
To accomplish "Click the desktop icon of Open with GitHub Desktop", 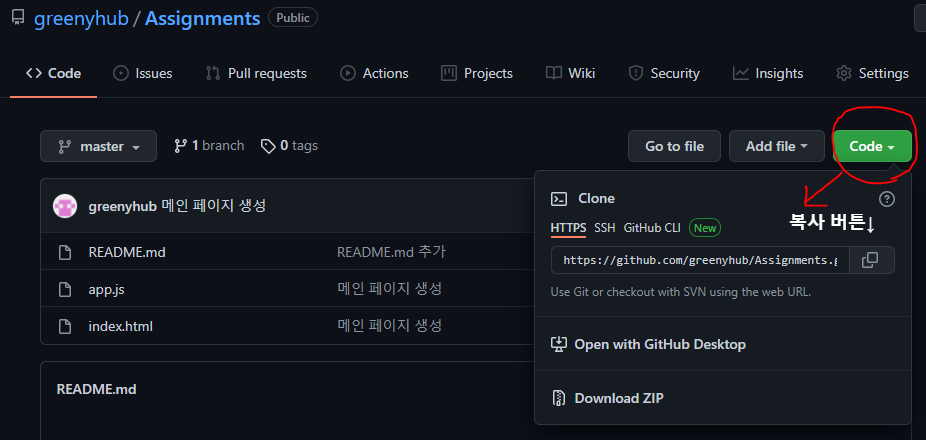I will [559, 344].
